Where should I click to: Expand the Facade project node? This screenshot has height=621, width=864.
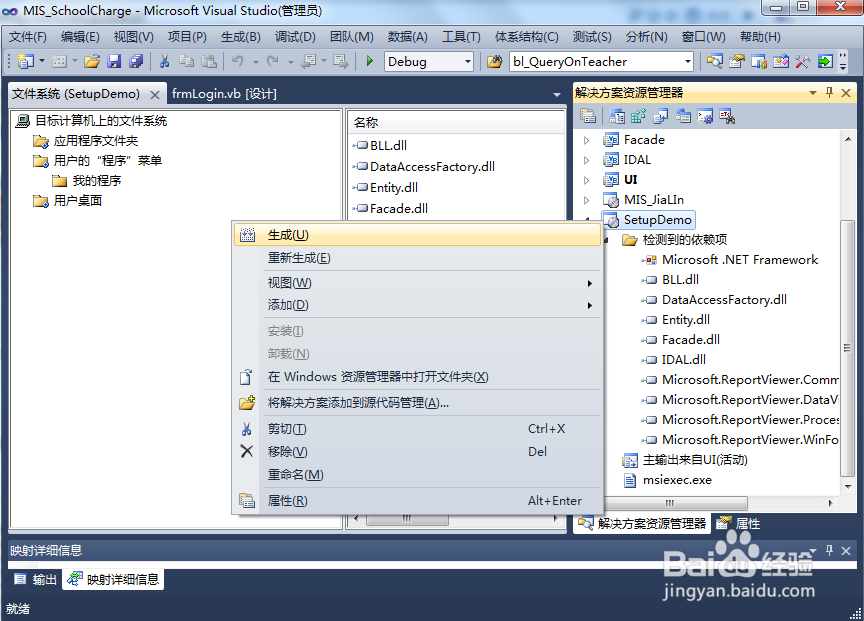587,139
